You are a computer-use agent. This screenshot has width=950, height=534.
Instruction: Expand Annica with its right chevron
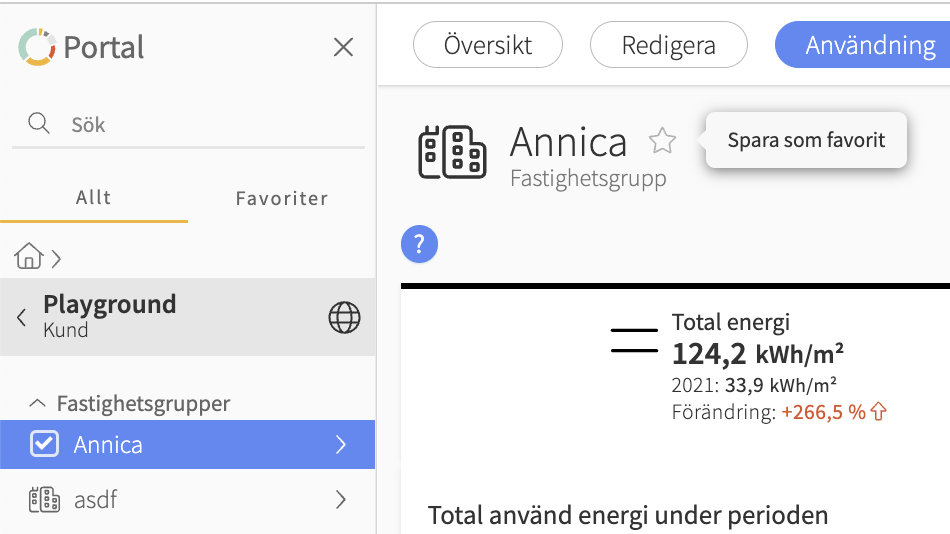point(341,444)
